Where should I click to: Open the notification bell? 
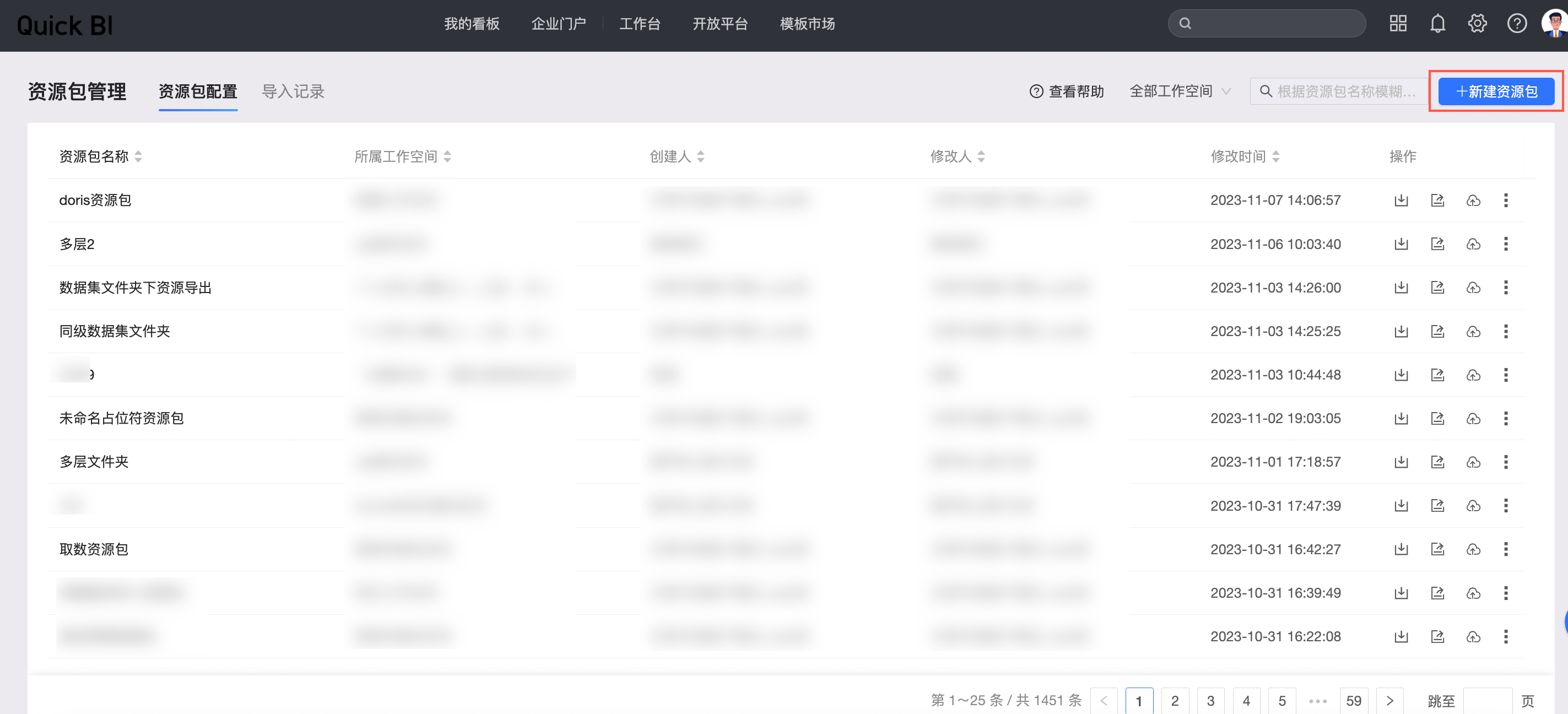1437,24
